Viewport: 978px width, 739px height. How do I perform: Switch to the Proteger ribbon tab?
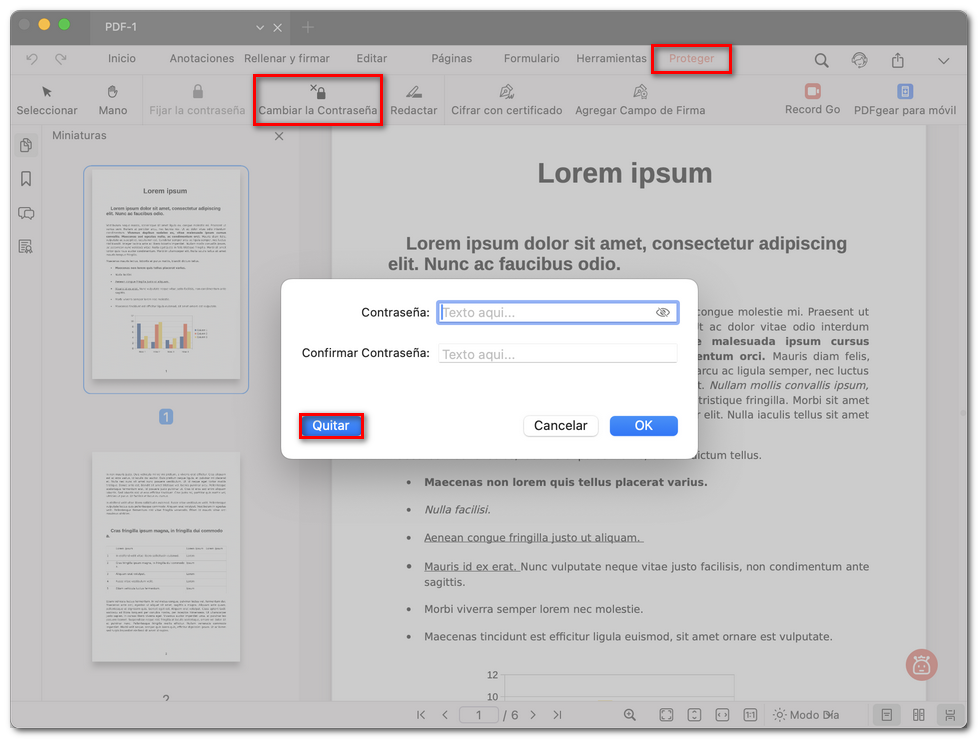(x=691, y=59)
